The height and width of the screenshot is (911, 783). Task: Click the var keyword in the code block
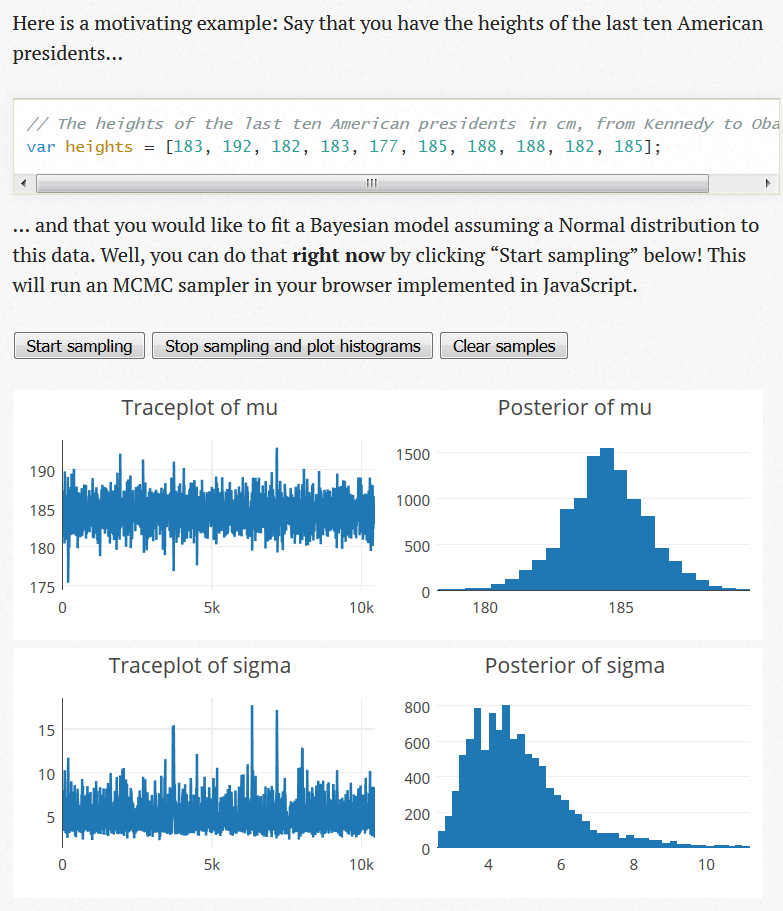(x=41, y=145)
